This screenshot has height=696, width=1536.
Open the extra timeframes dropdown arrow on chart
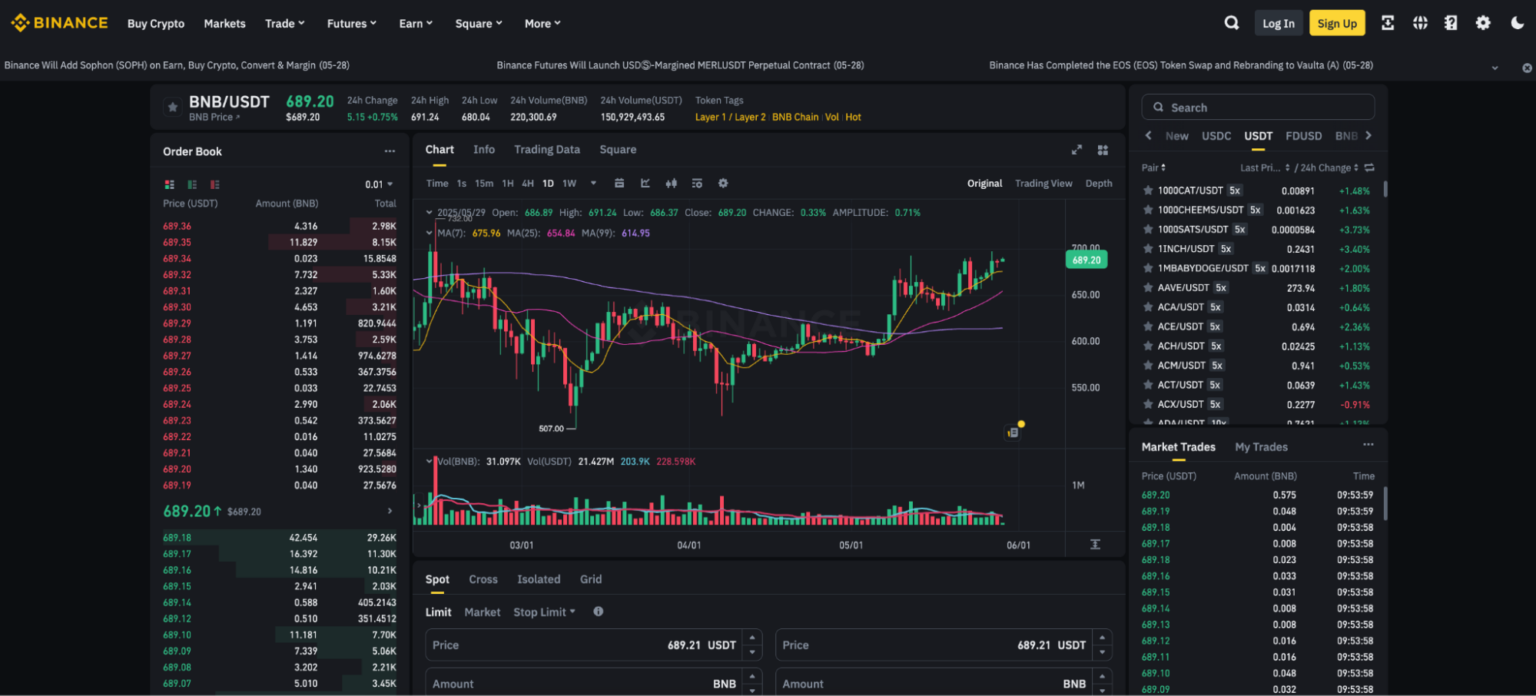[x=594, y=183]
